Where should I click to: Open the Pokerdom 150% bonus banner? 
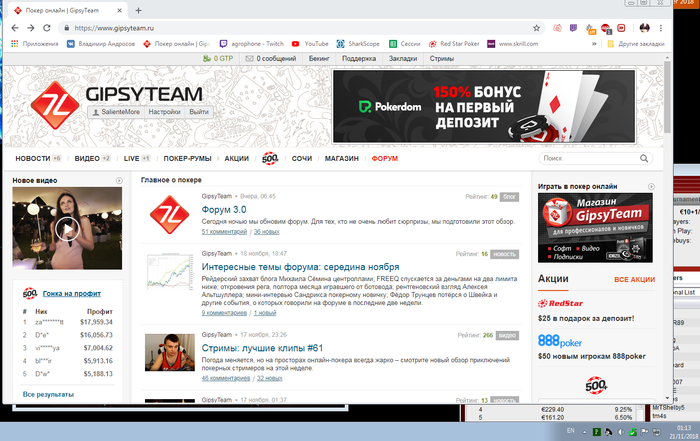coord(484,106)
